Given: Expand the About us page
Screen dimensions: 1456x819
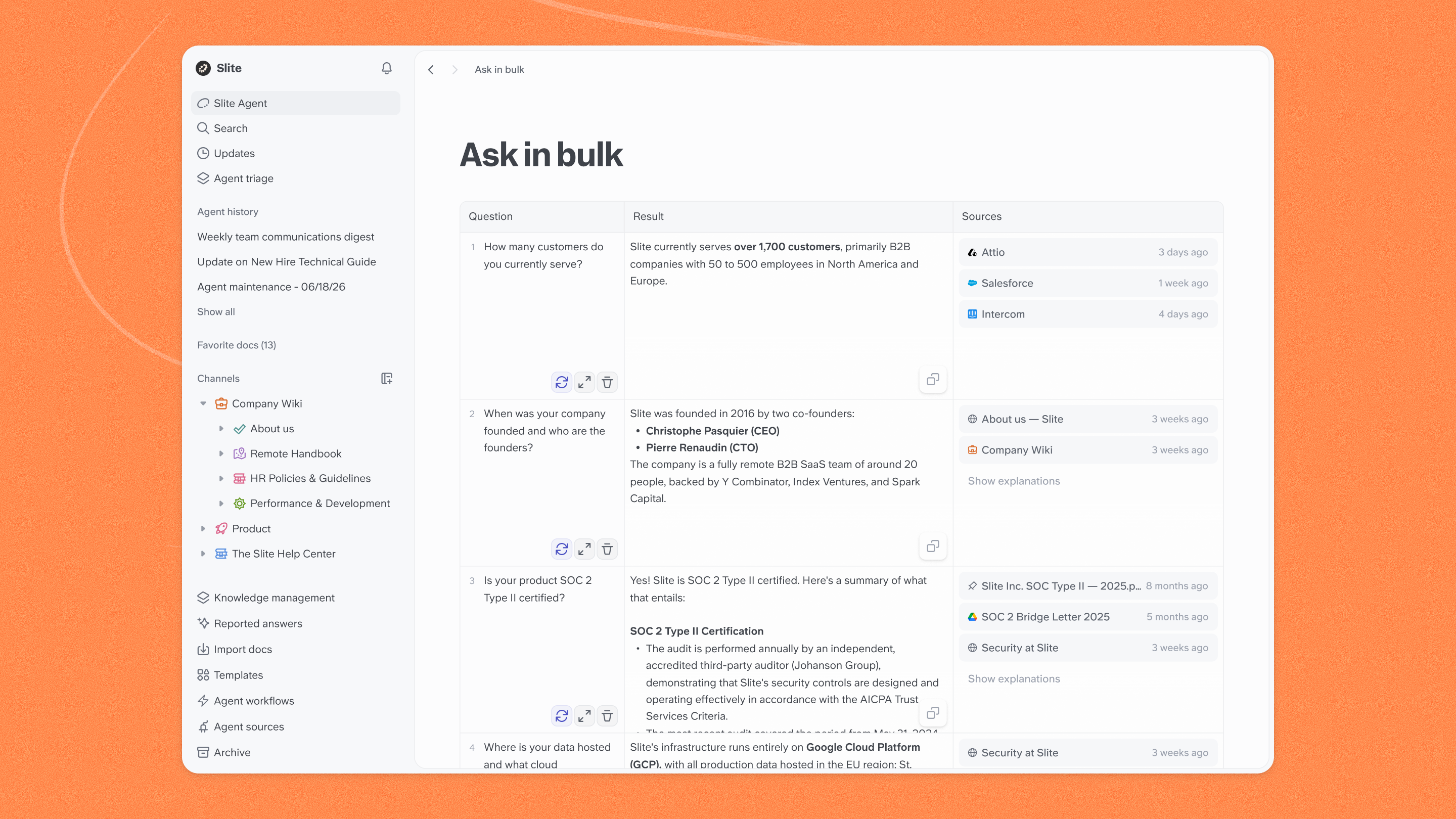Looking at the screenshot, I should 221,428.
